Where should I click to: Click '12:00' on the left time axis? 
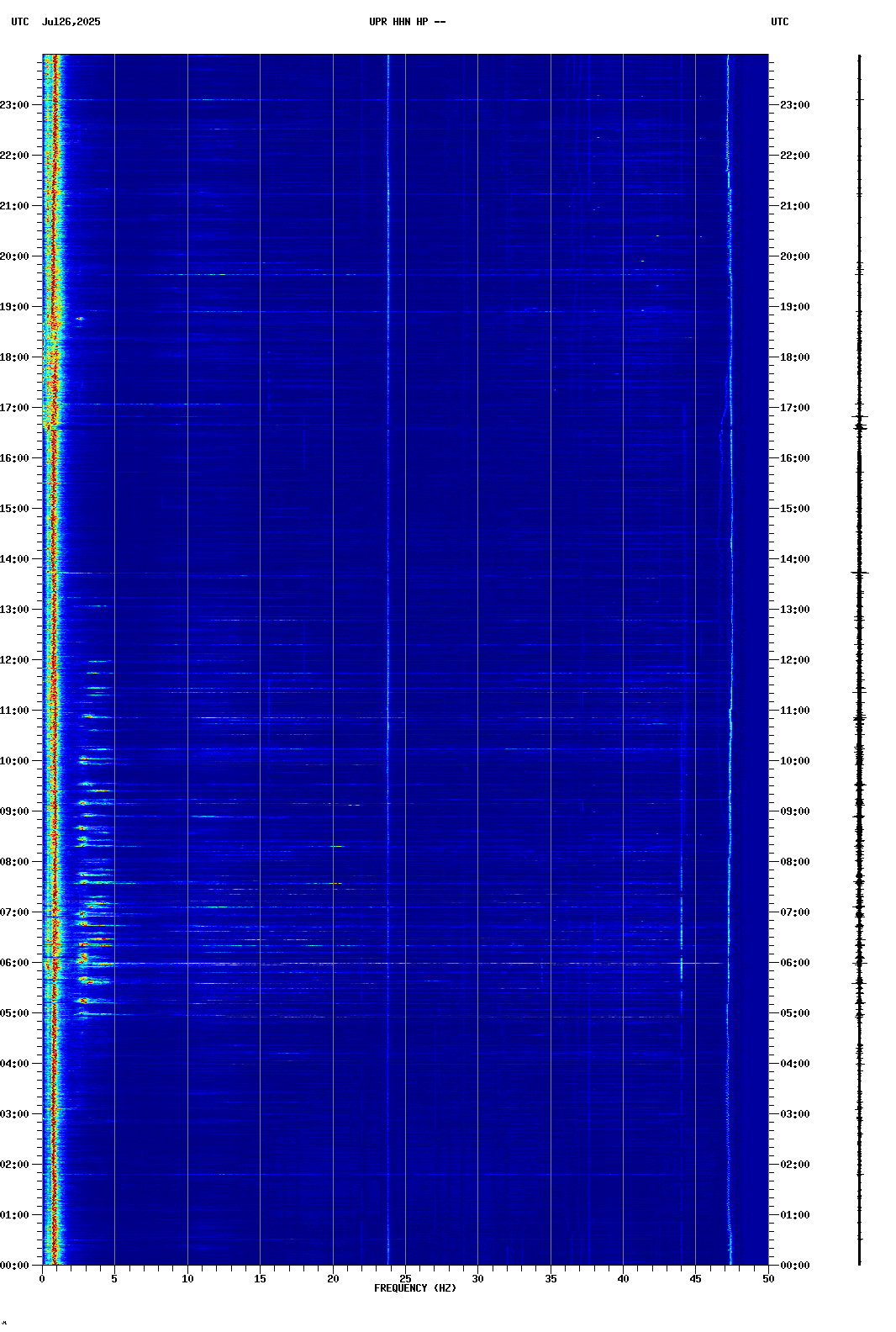click(x=14, y=660)
